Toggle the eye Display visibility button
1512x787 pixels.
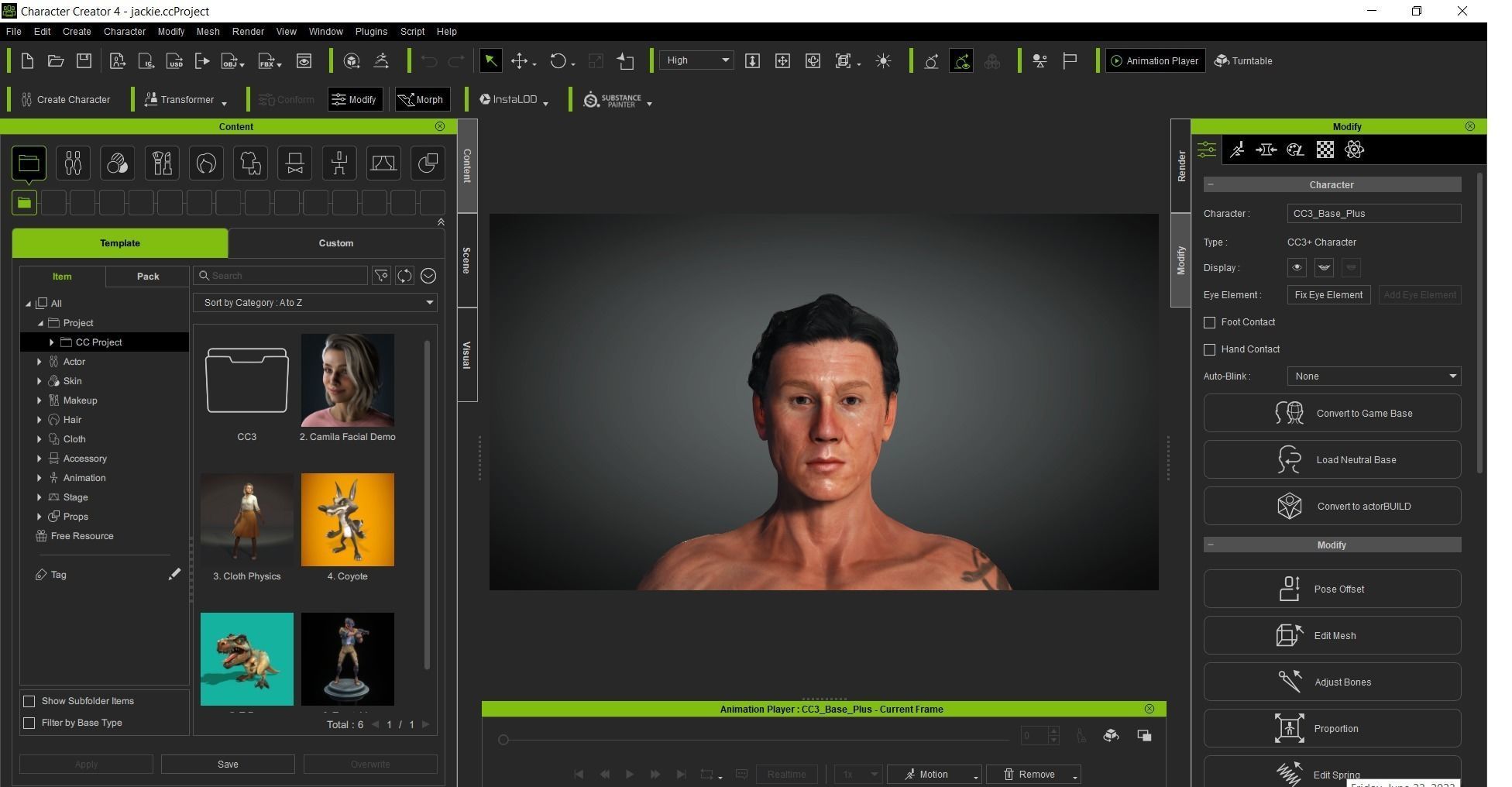tap(1297, 268)
